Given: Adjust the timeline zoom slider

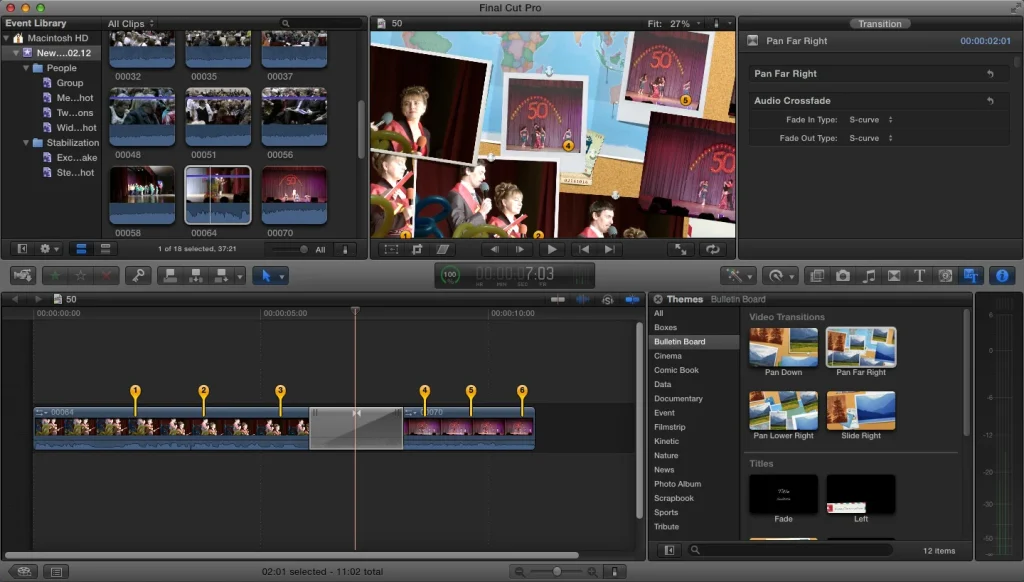Looking at the screenshot, I should click(556, 572).
